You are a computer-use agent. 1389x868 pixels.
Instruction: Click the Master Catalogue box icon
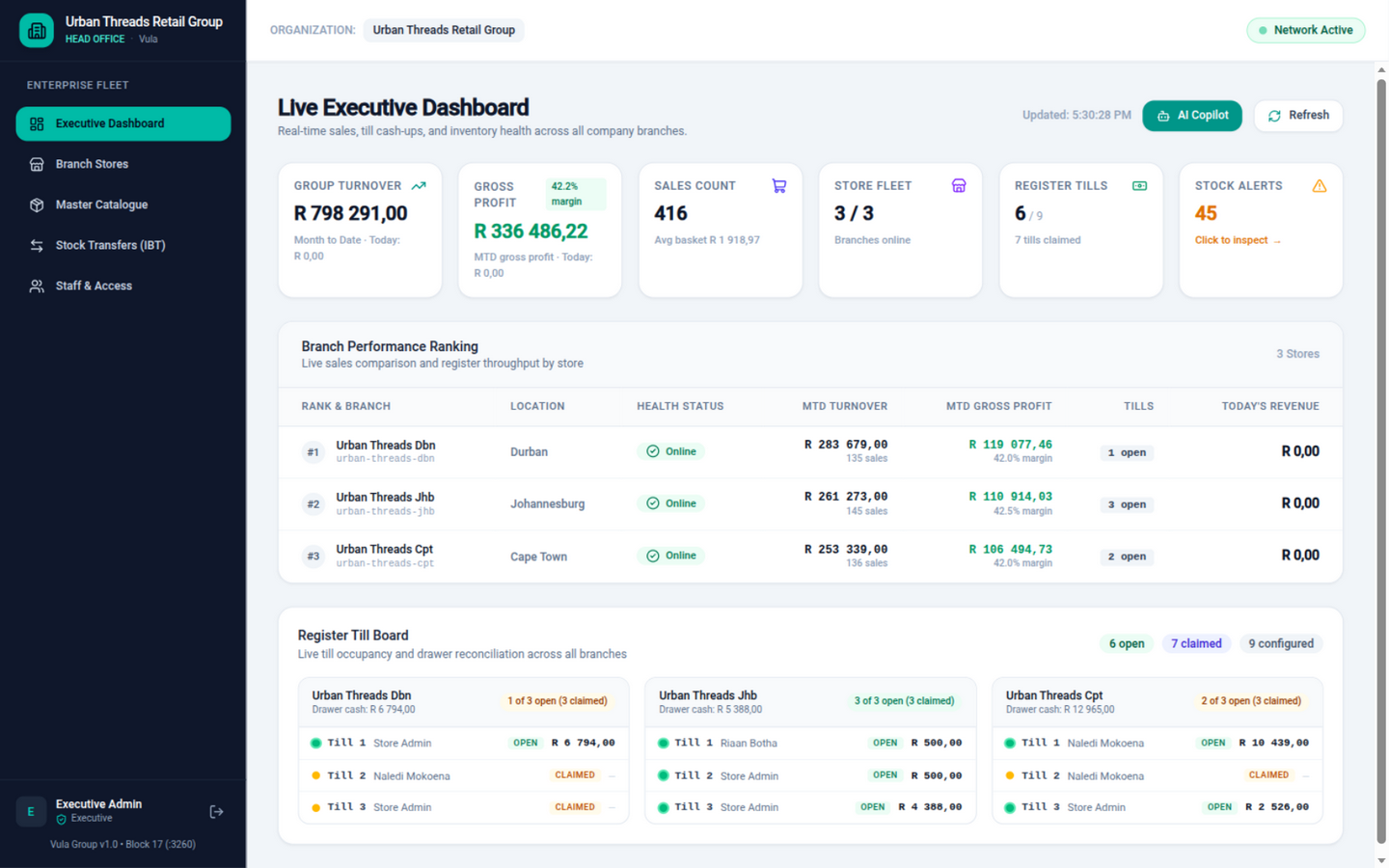pyautogui.click(x=37, y=204)
